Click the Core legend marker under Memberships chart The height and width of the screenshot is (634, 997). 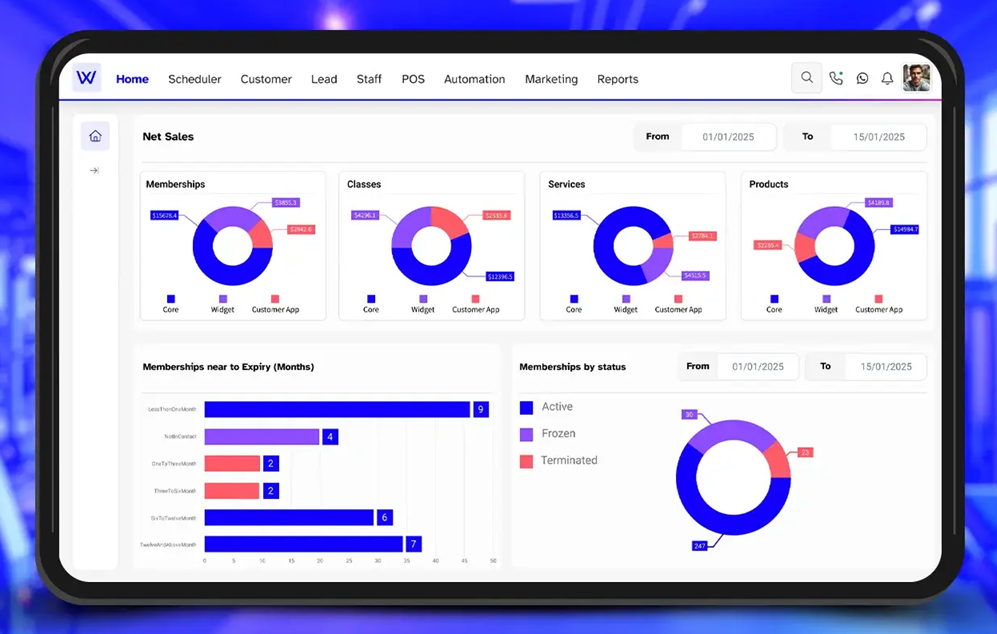172,298
